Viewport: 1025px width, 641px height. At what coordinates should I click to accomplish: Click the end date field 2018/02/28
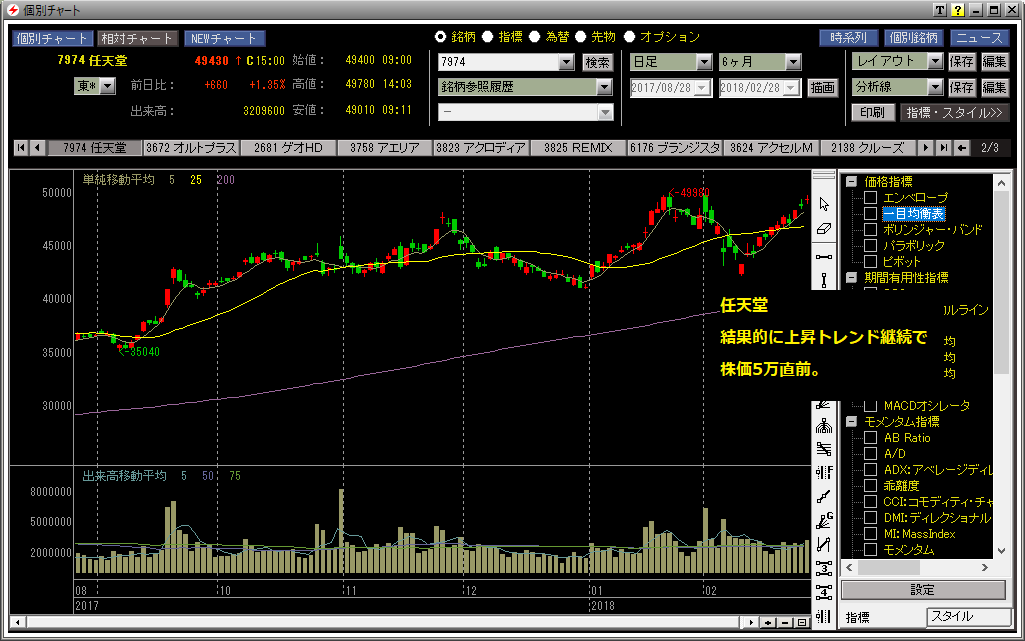759,88
